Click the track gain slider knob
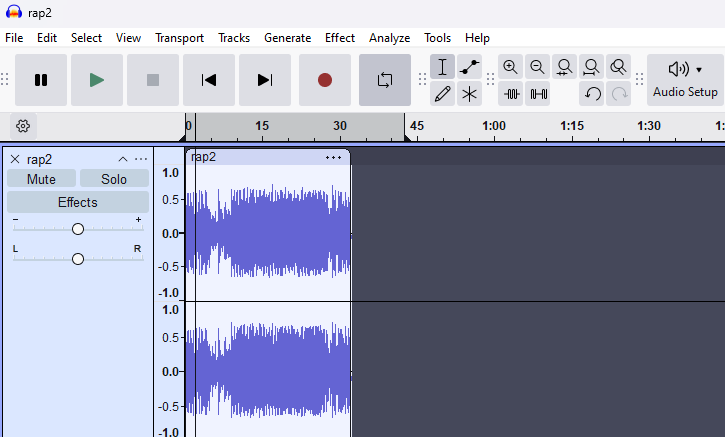The height and width of the screenshot is (437, 725). [x=78, y=229]
